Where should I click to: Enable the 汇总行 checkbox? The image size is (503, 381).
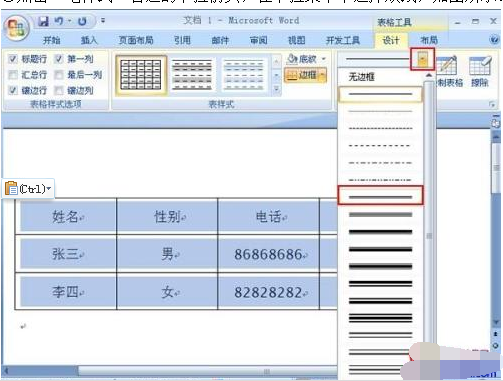point(13,75)
